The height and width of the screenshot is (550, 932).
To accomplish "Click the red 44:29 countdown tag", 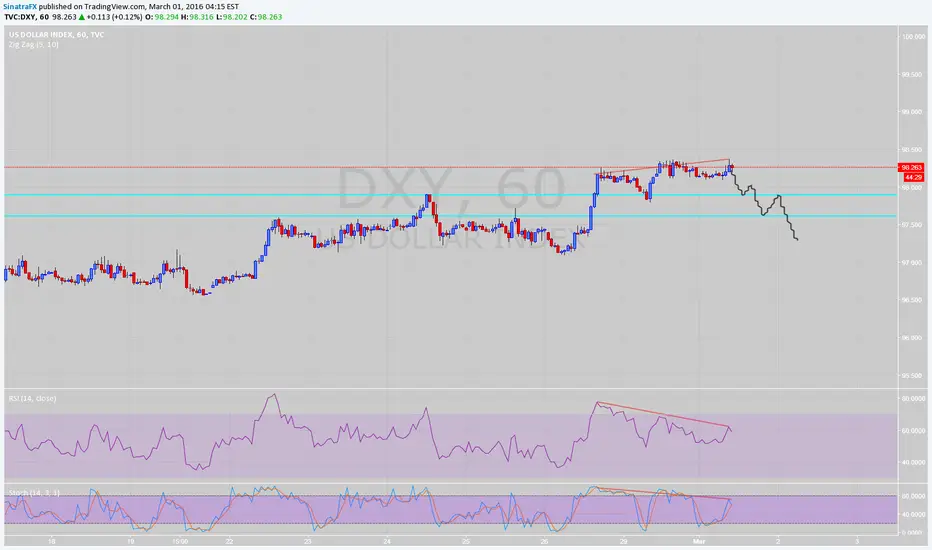I will (913, 177).
